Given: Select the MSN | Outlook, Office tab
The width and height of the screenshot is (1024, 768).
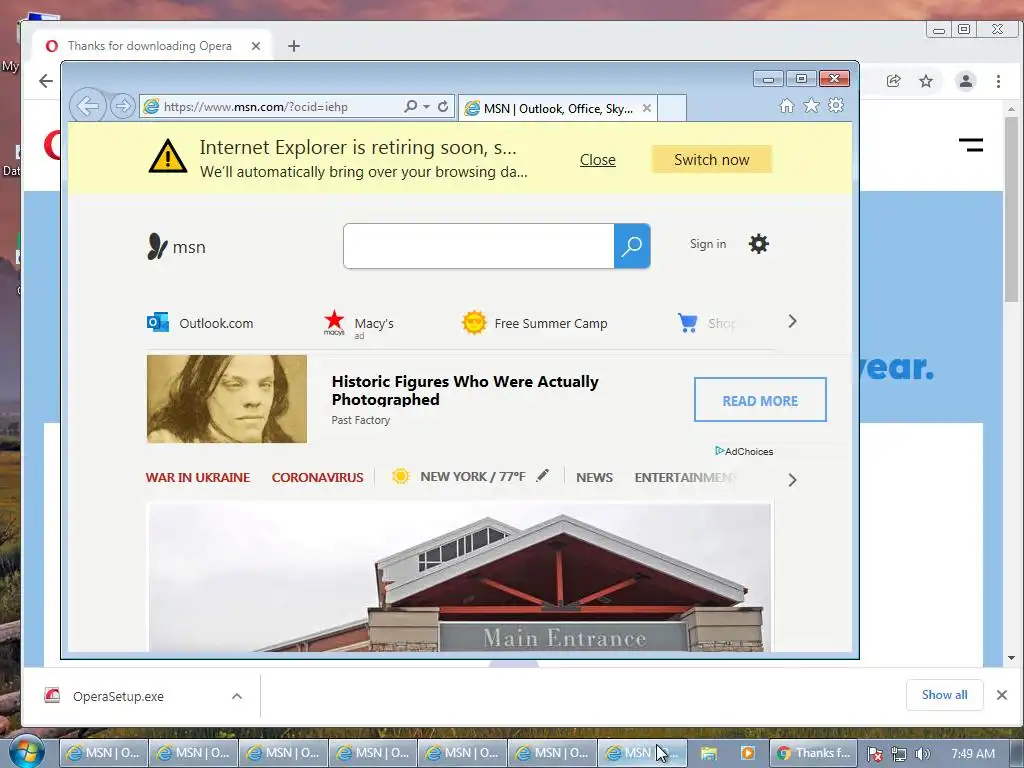Looking at the screenshot, I should tap(558, 108).
